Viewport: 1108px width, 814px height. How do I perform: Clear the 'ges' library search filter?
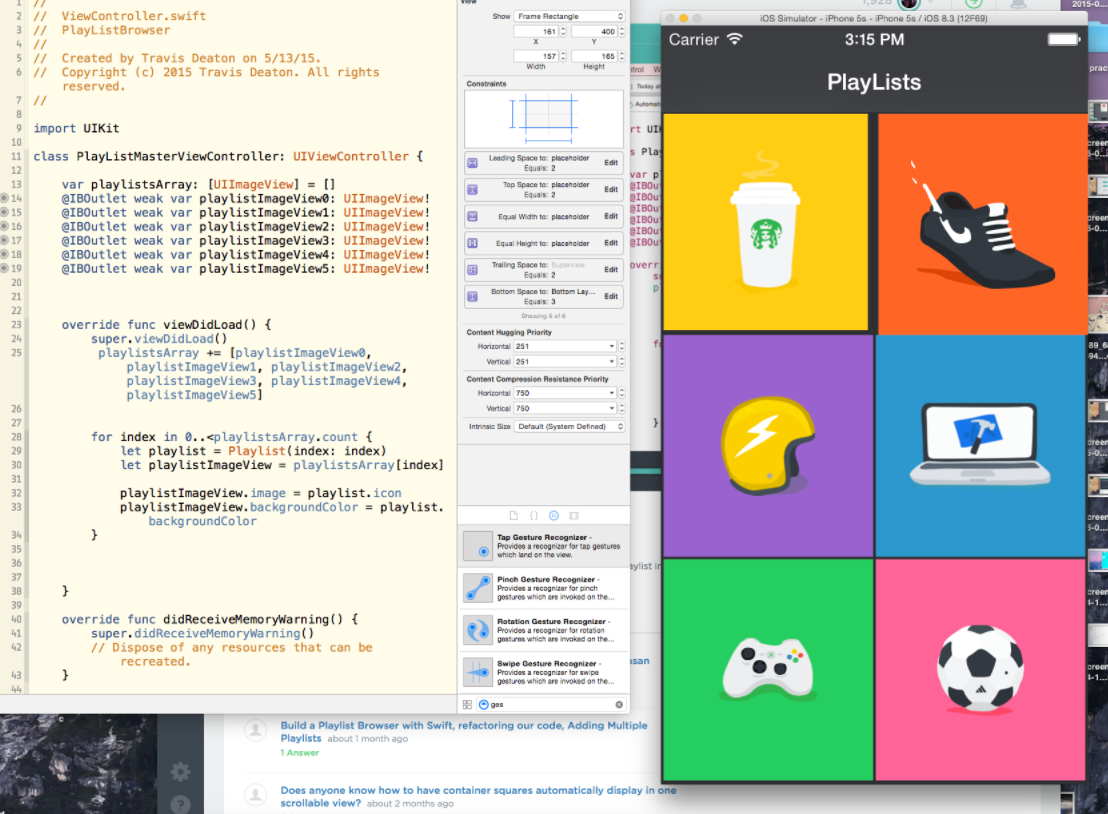(620, 705)
